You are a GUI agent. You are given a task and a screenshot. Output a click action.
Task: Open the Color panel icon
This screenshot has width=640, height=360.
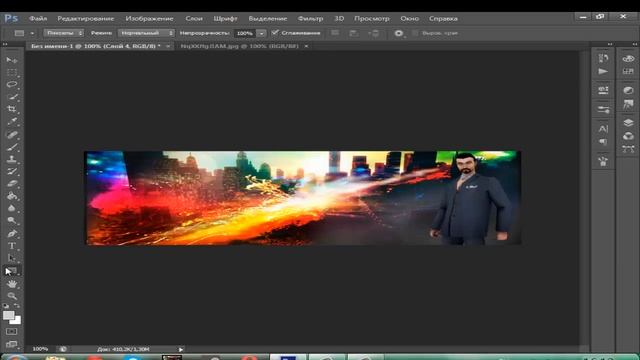tap(628, 58)
